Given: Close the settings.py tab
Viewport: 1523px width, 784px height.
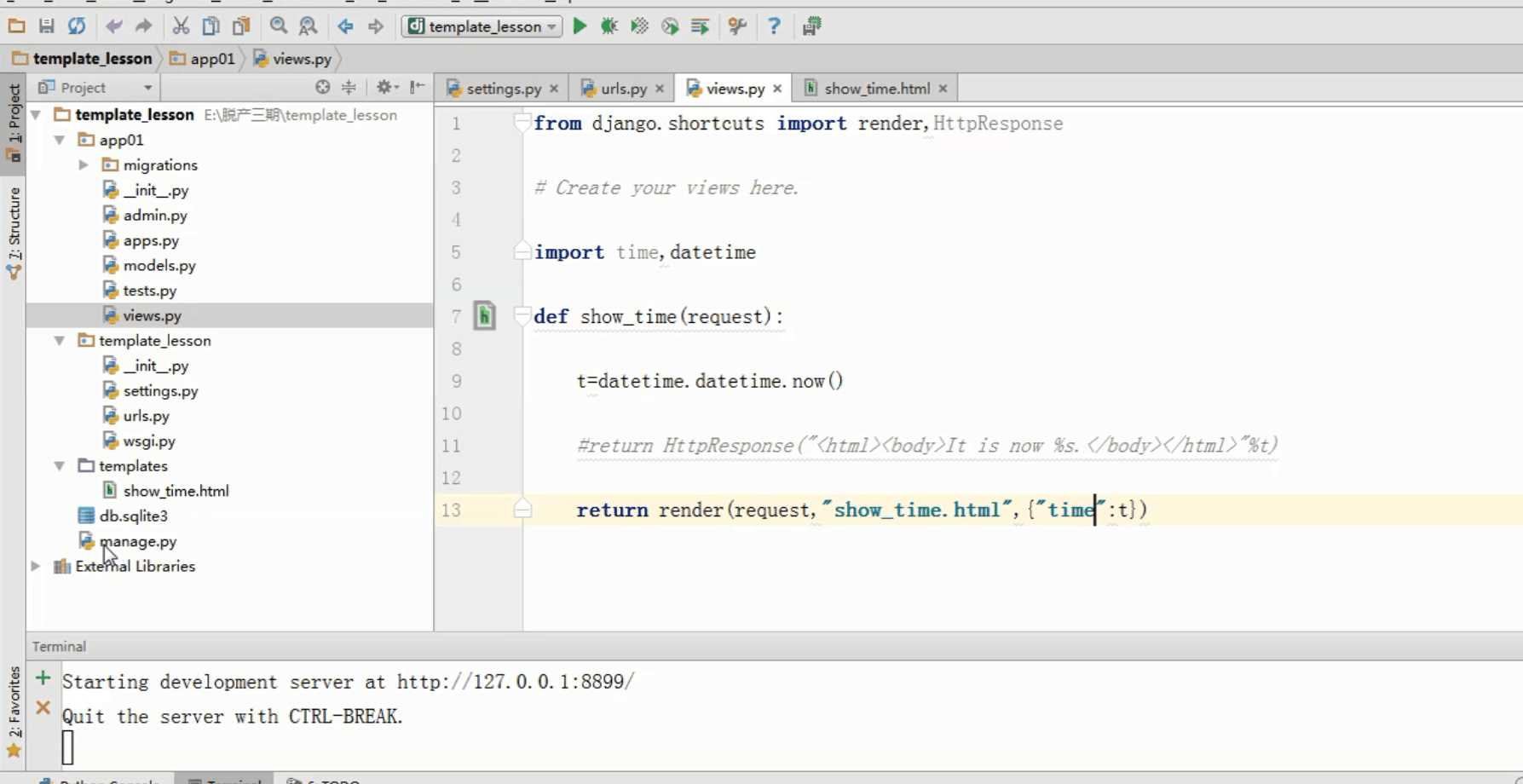Looking at the screenshot, I should (x=554, y=89).
